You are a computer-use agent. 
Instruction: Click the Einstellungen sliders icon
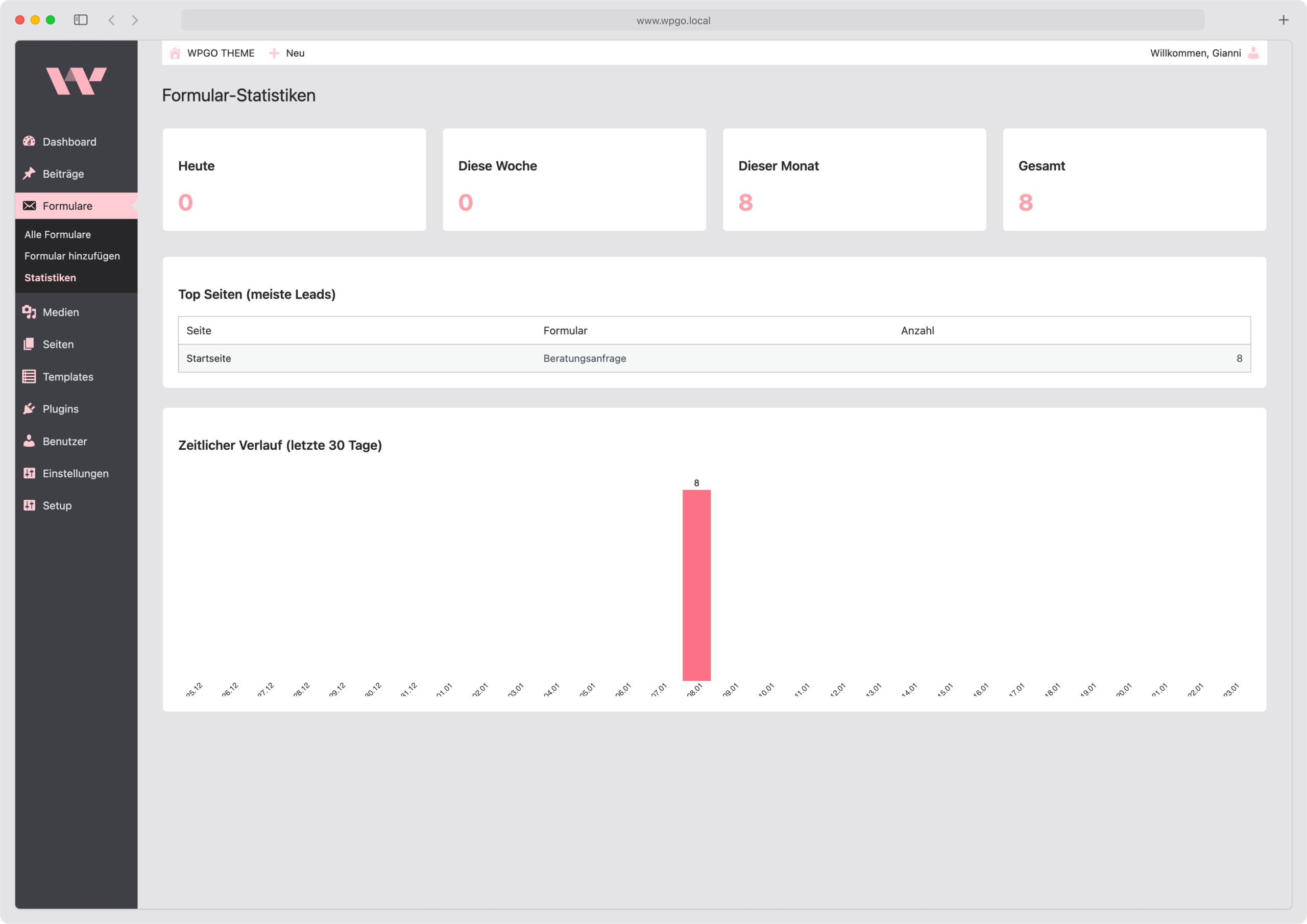coord(29,473)
